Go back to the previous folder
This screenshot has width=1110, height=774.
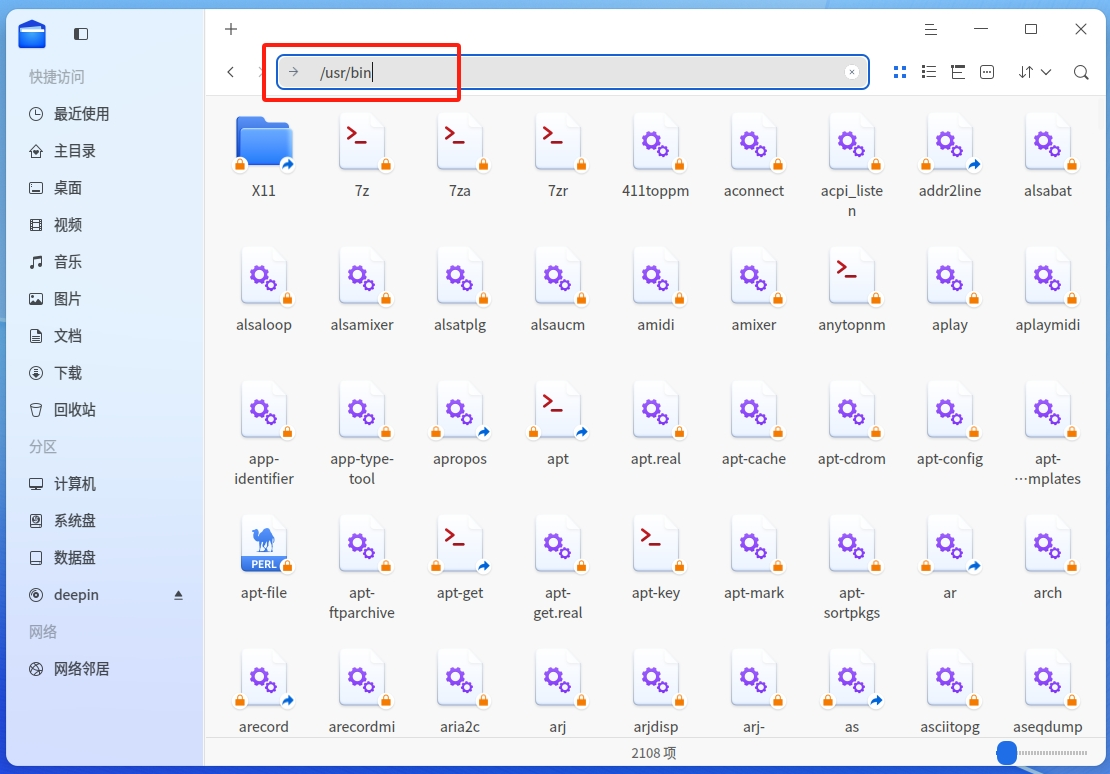[x=231, y=72]
